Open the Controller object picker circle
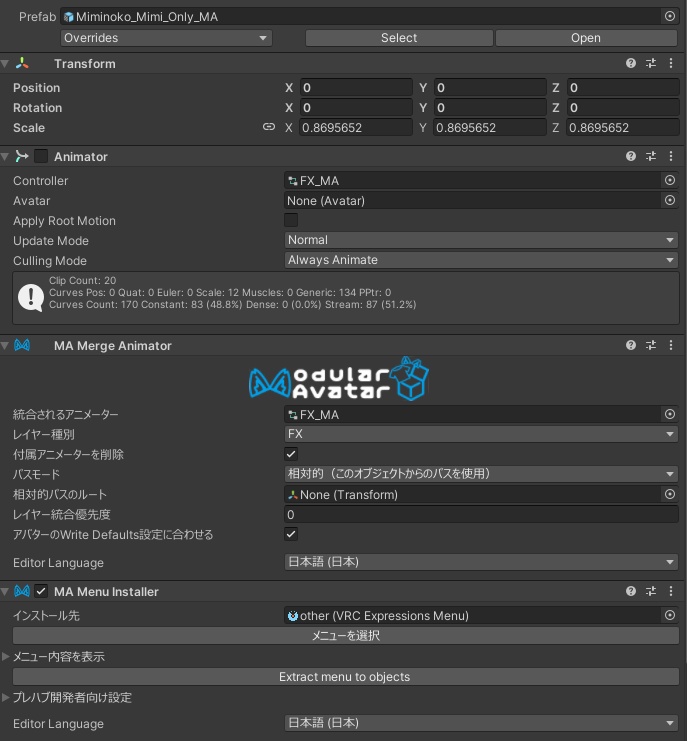The height and width of the screenshot is (741, 687). pyautogui.click(x=670, y=181)
